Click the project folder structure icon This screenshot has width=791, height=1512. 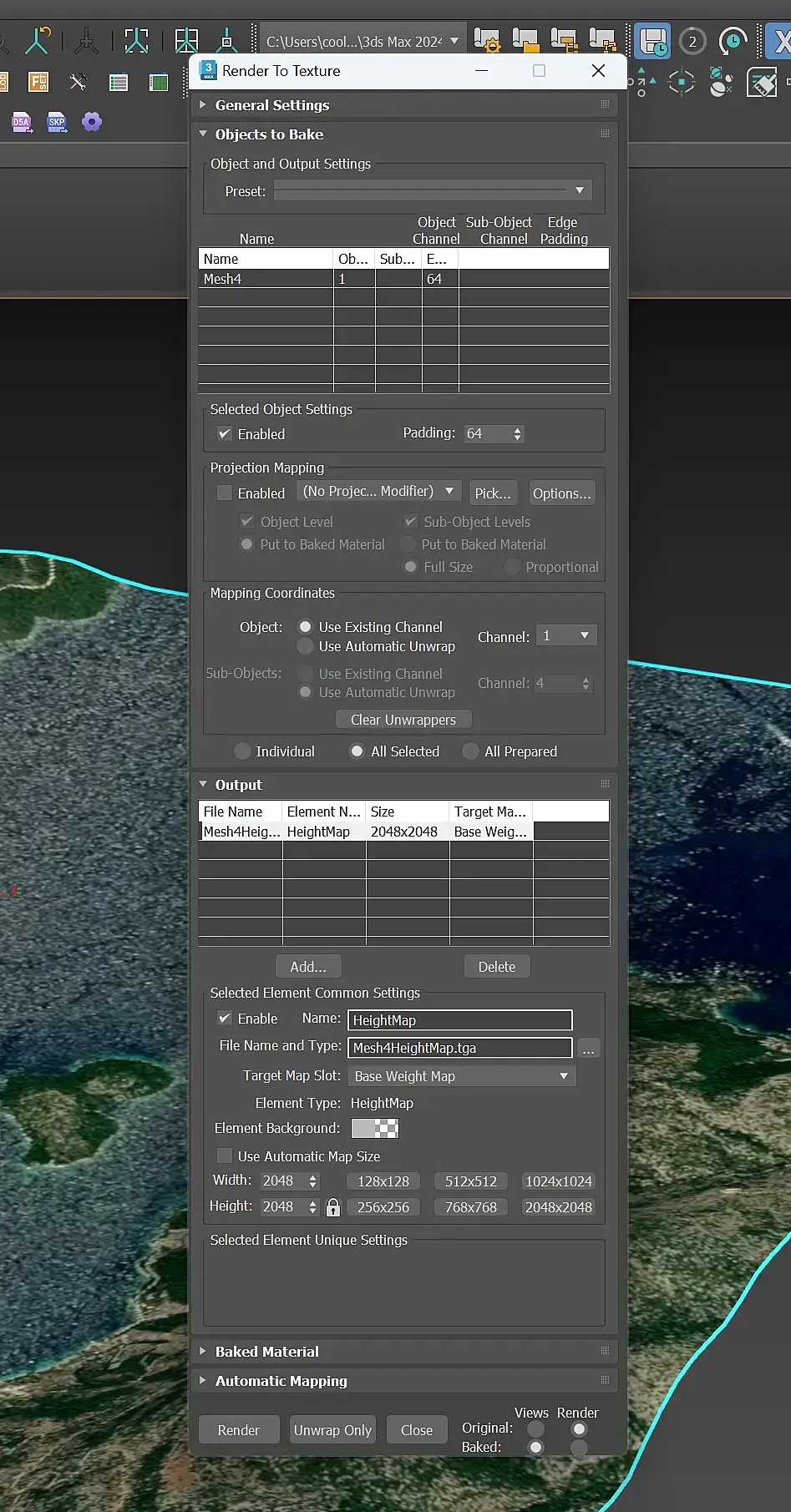point(564,40)
